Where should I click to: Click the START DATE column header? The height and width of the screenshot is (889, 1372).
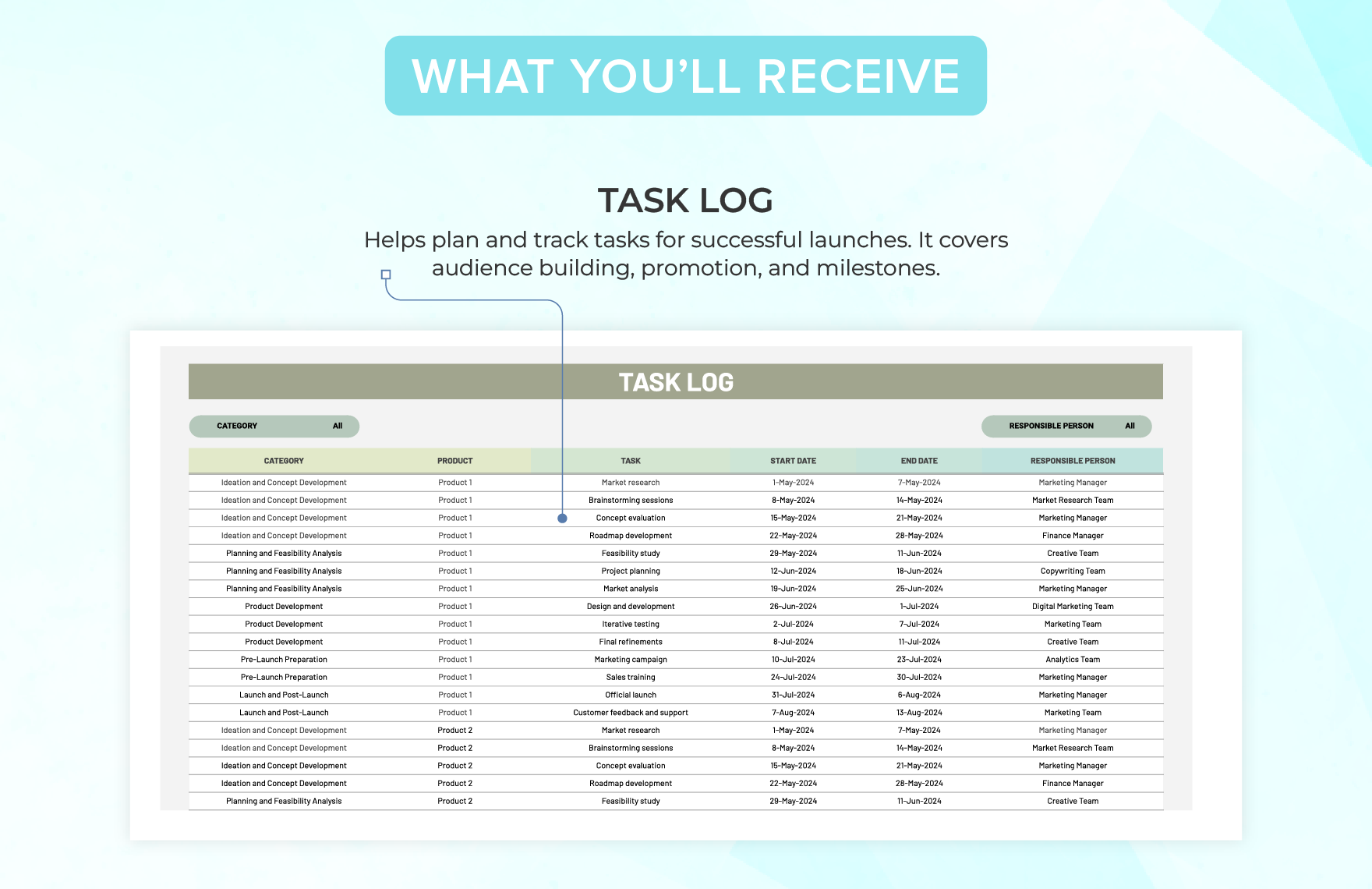794,461
